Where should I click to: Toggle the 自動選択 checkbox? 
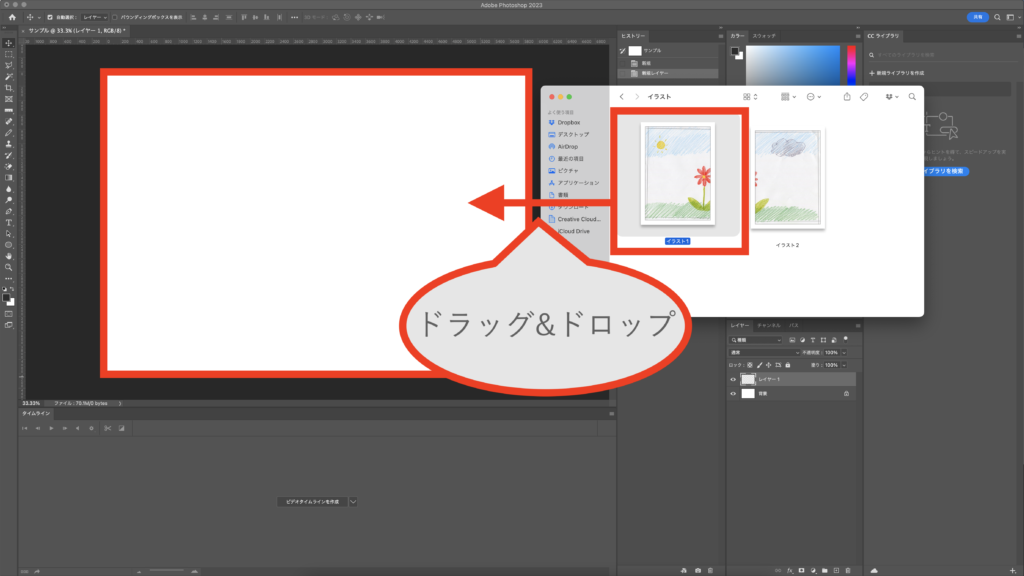[51, 17]
